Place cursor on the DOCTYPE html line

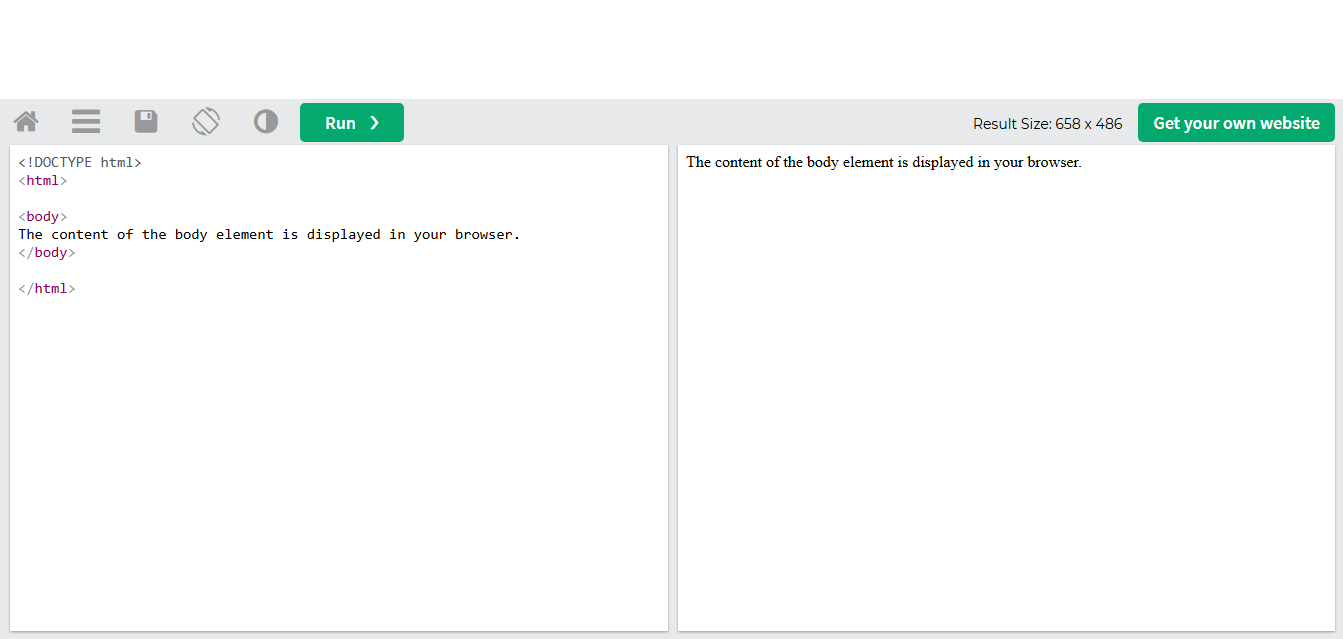[80, 162]
